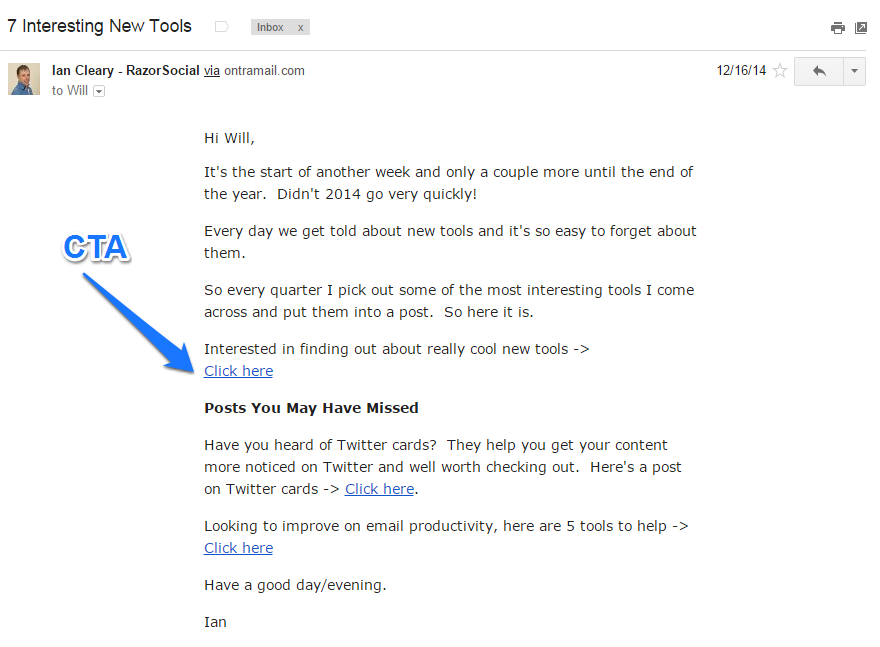
Task: Click the "Posts You May Have Missed" heading
Action: point(311,408)
